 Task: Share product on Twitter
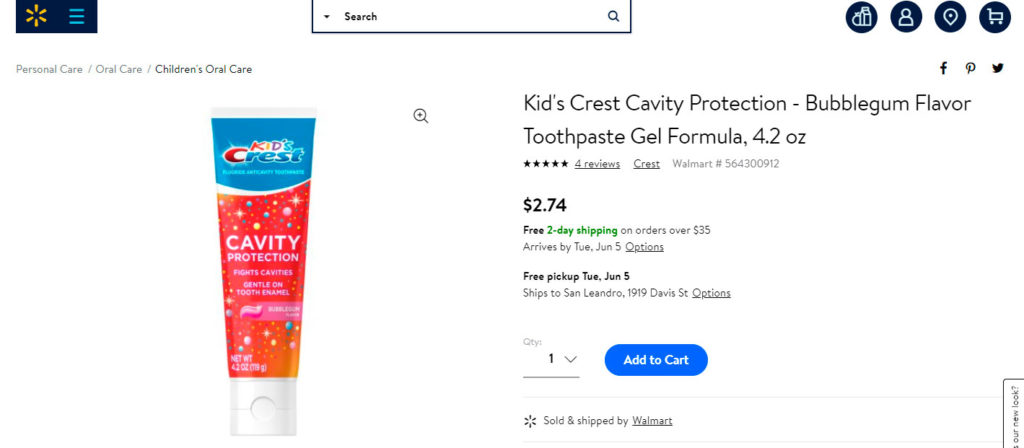tap(997, 68)
